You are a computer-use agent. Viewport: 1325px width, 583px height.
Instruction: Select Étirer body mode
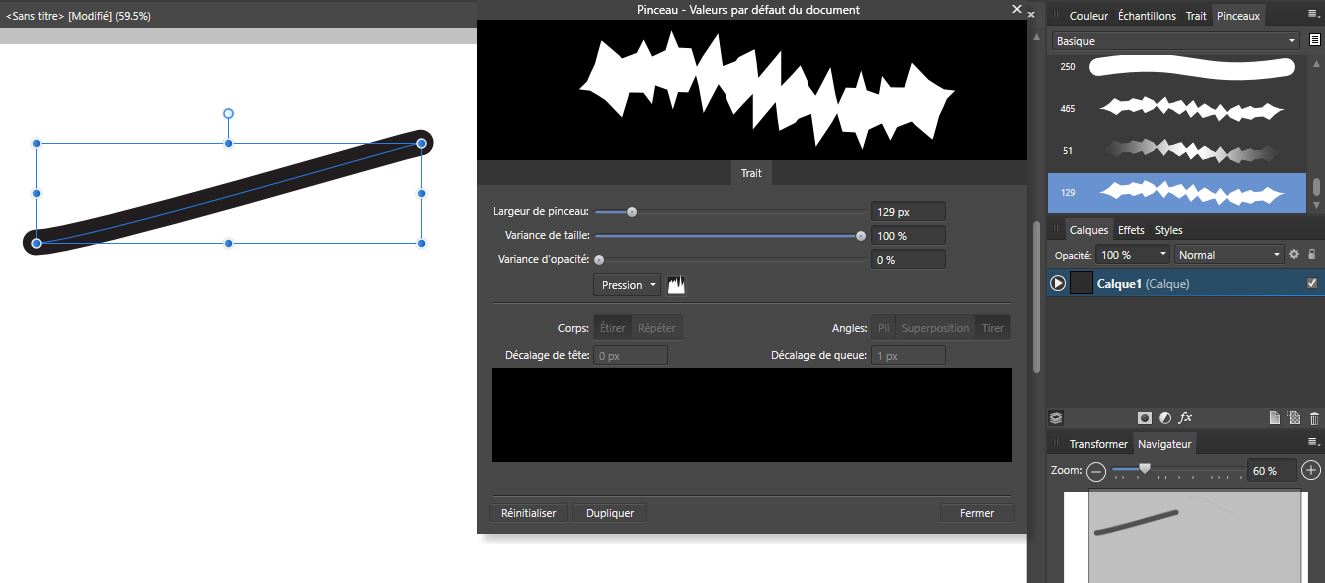[x=613, y=328]
